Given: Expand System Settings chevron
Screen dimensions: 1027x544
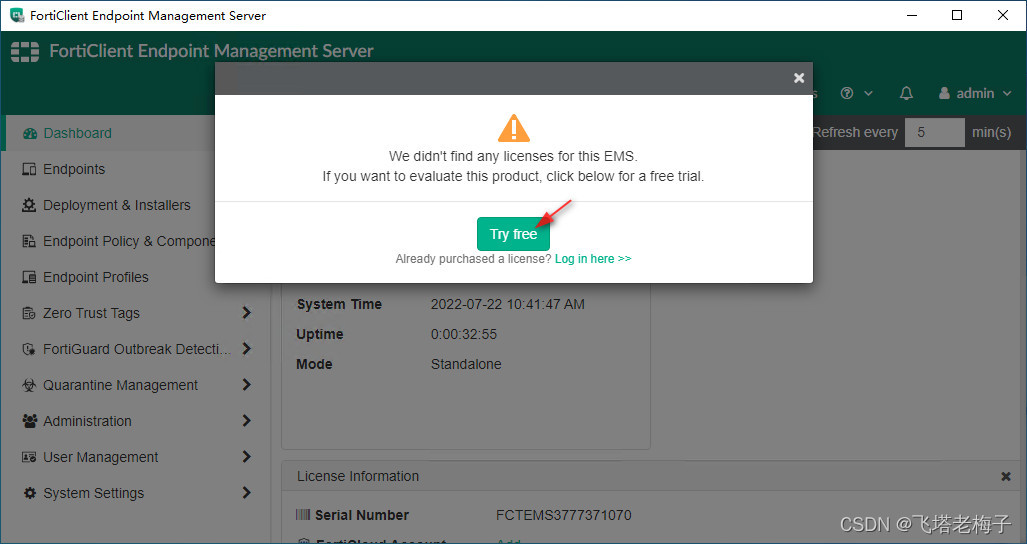Looking at the screenshot, I should pyautogui.click(x=246, y=493).
